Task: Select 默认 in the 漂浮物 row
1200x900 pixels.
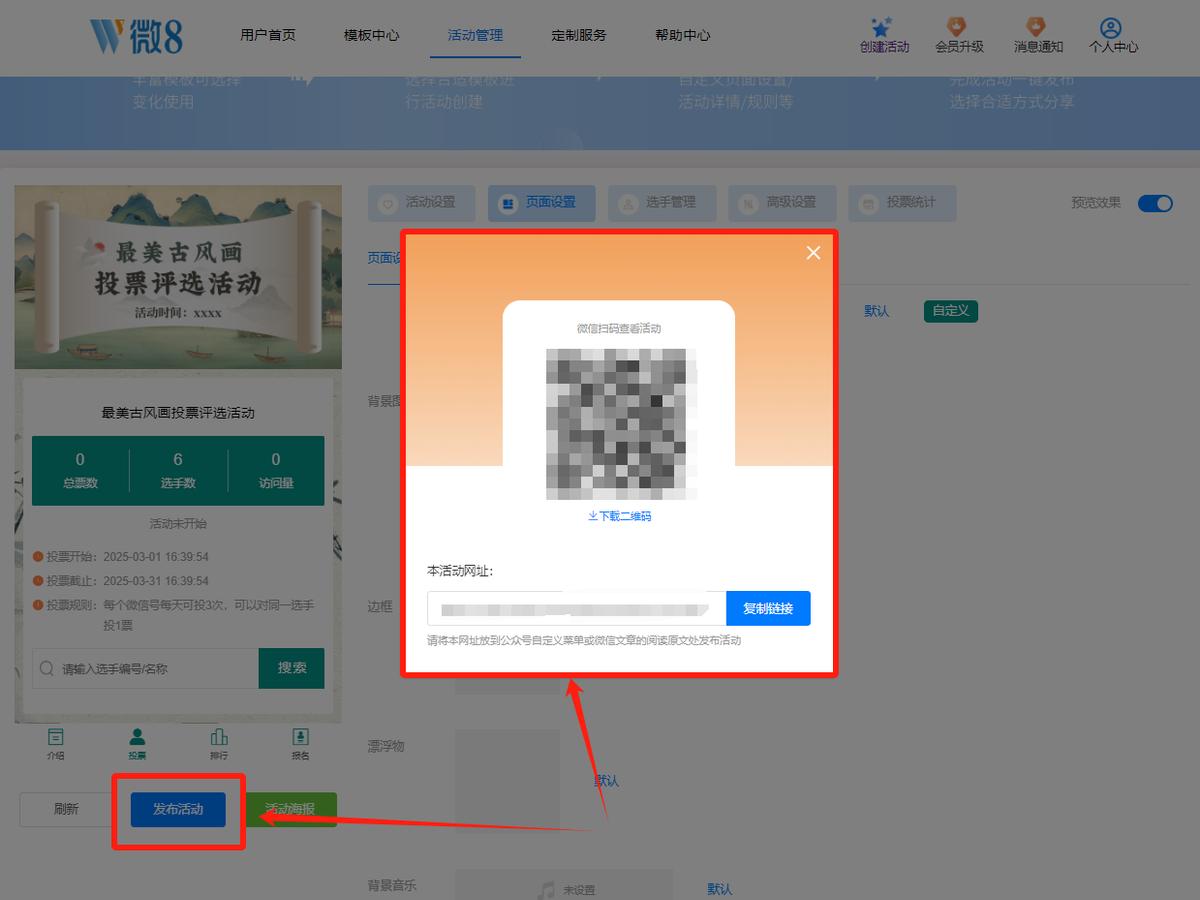Action: click(x=607, y=780)
